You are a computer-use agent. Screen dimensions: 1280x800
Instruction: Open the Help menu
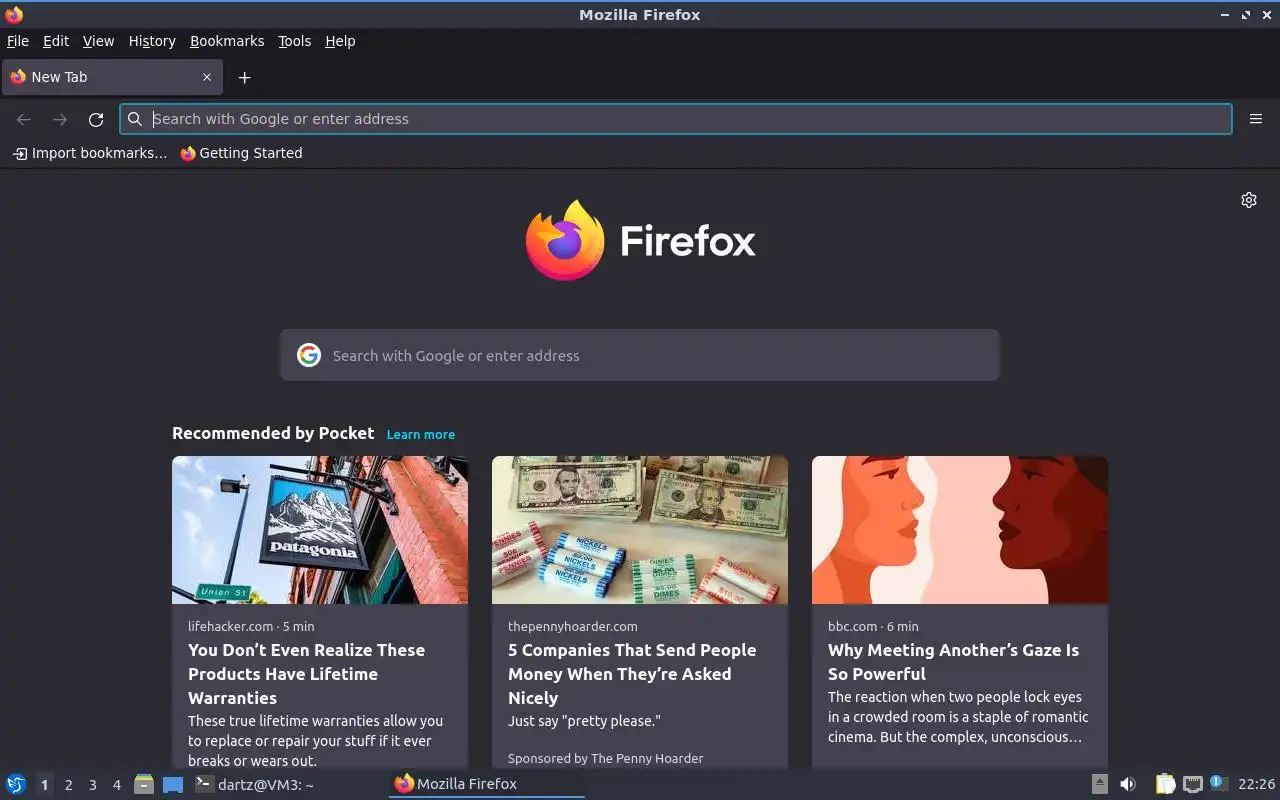click(340, 41)
